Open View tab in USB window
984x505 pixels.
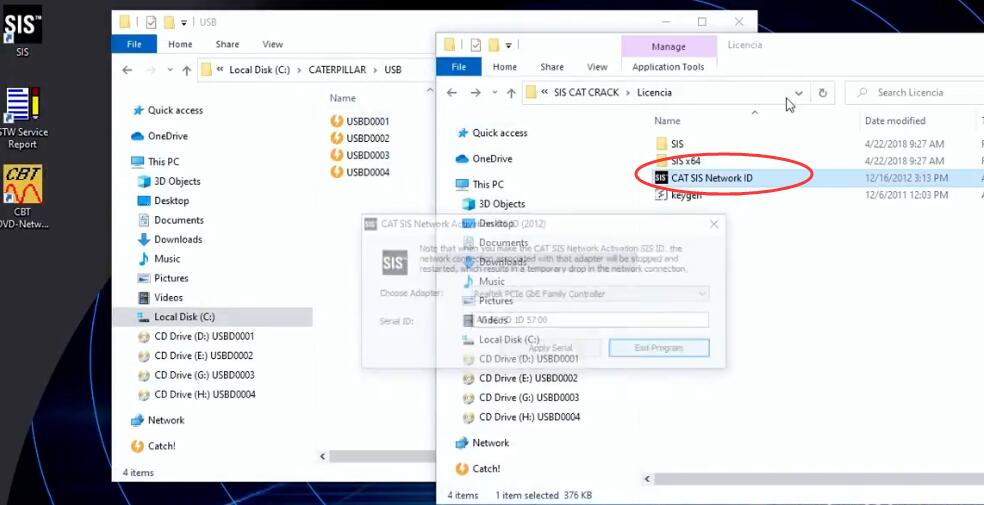(272, 45)
